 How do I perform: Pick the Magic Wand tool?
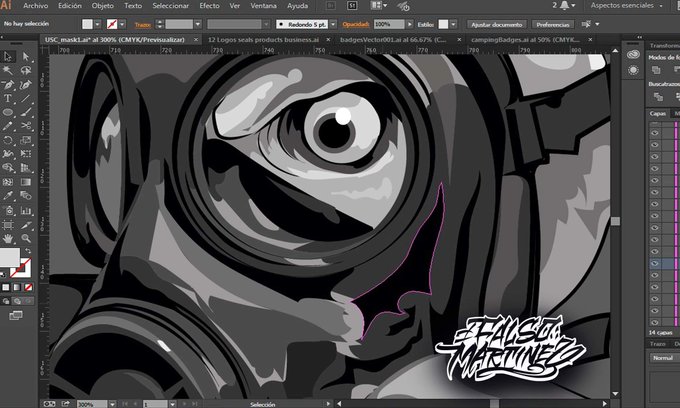coord(8,70)
